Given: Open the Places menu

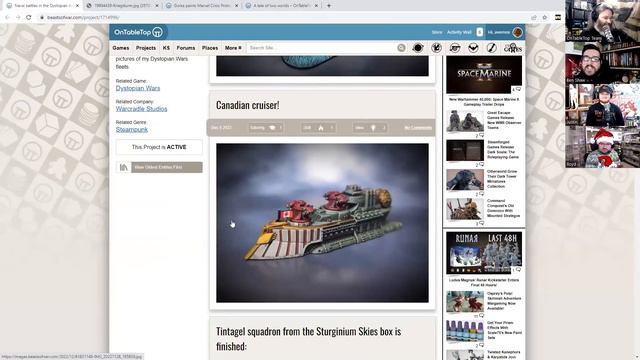Looking at the screenshot, I should point(210,48).
